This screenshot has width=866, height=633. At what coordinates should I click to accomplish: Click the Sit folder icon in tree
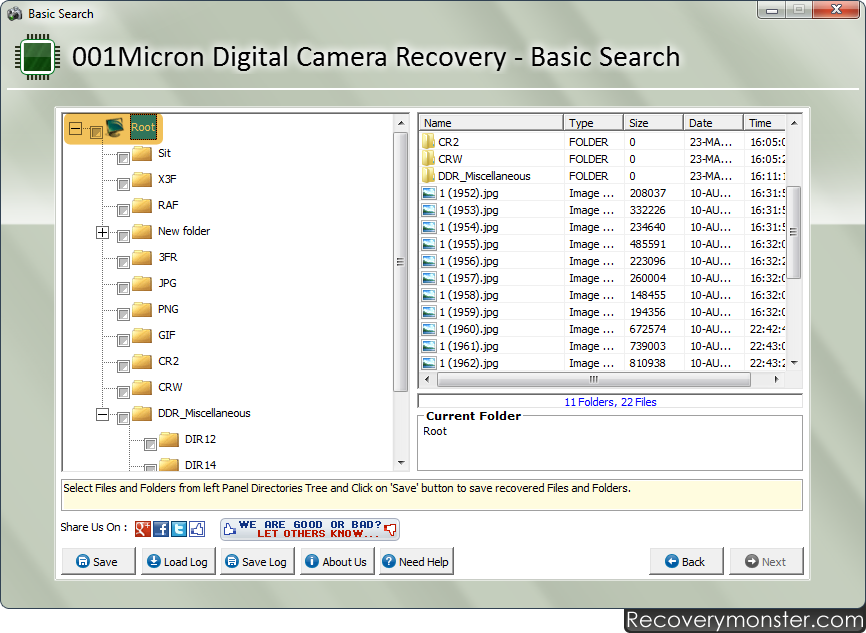pos(142,153)
